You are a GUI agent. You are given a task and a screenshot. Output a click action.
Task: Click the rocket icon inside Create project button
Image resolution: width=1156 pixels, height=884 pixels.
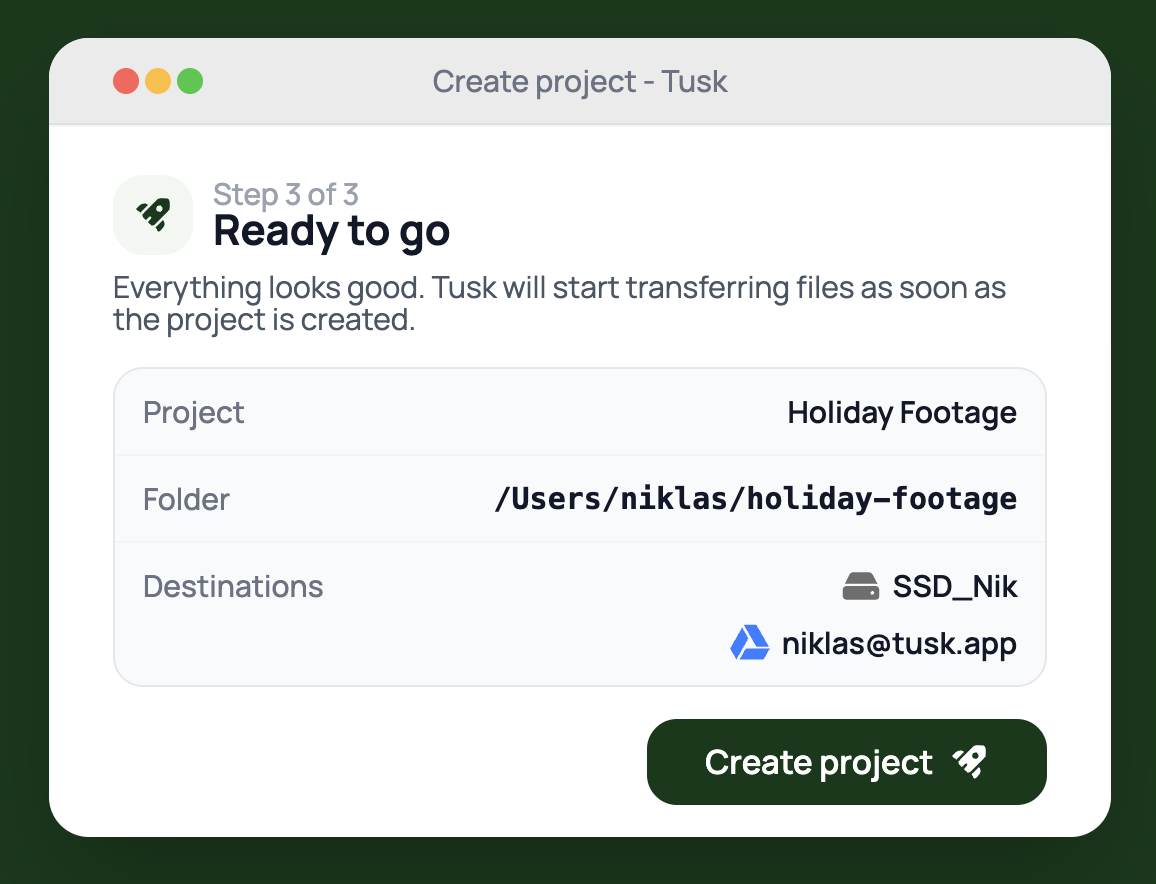969,762
